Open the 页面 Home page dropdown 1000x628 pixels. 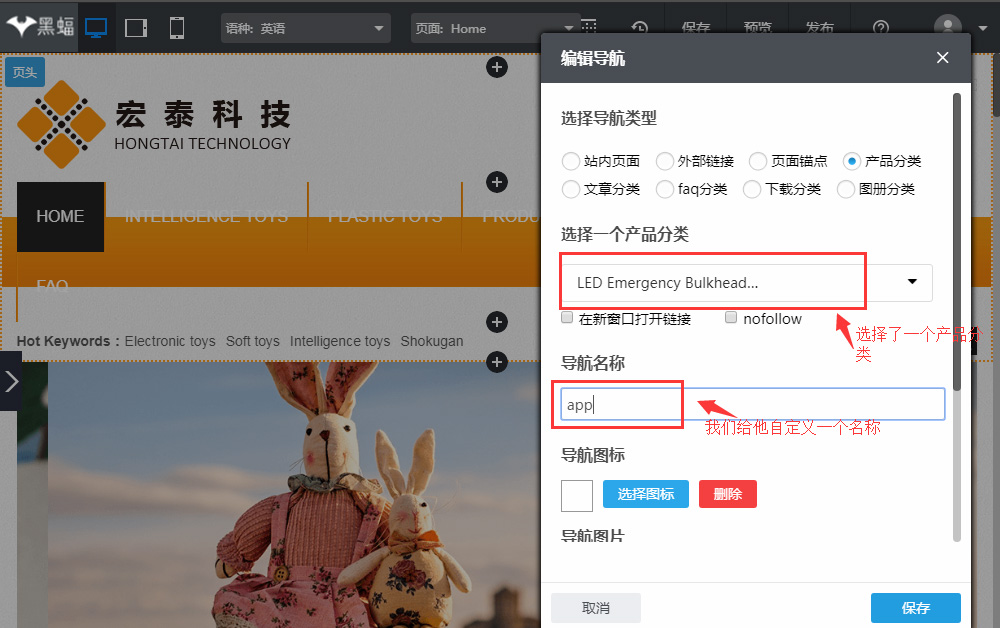click(495, 29)
